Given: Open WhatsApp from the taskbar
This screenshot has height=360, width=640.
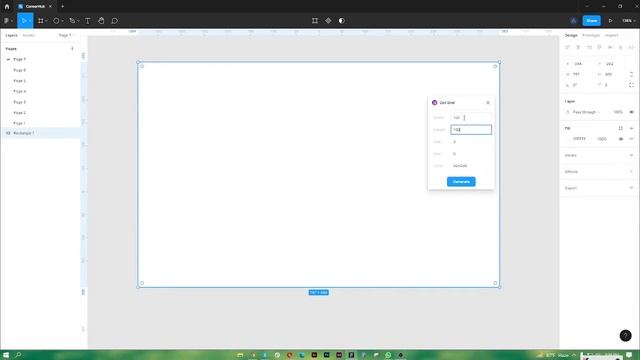Looking at the screenshot, I should pyautogui.click(x=388, y=355).
